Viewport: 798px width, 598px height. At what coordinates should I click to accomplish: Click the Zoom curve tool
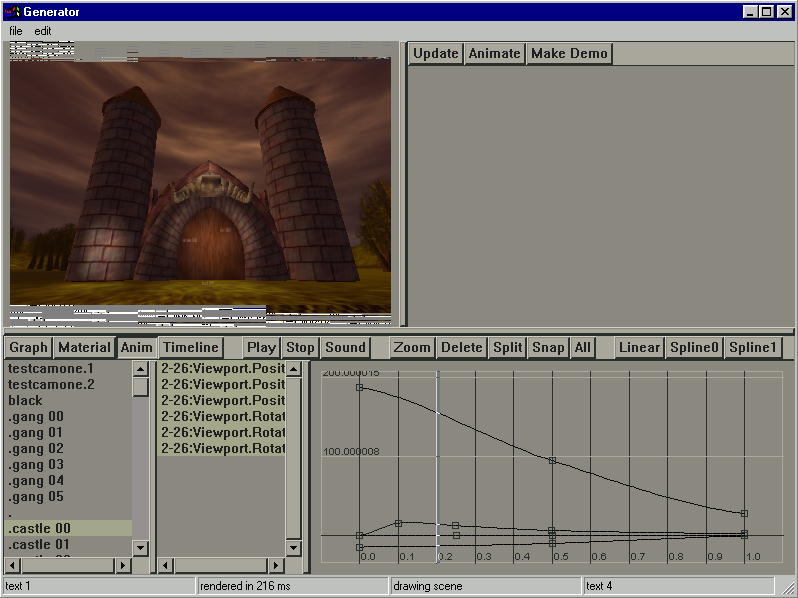pyautogui.click(x=412, y=348)
